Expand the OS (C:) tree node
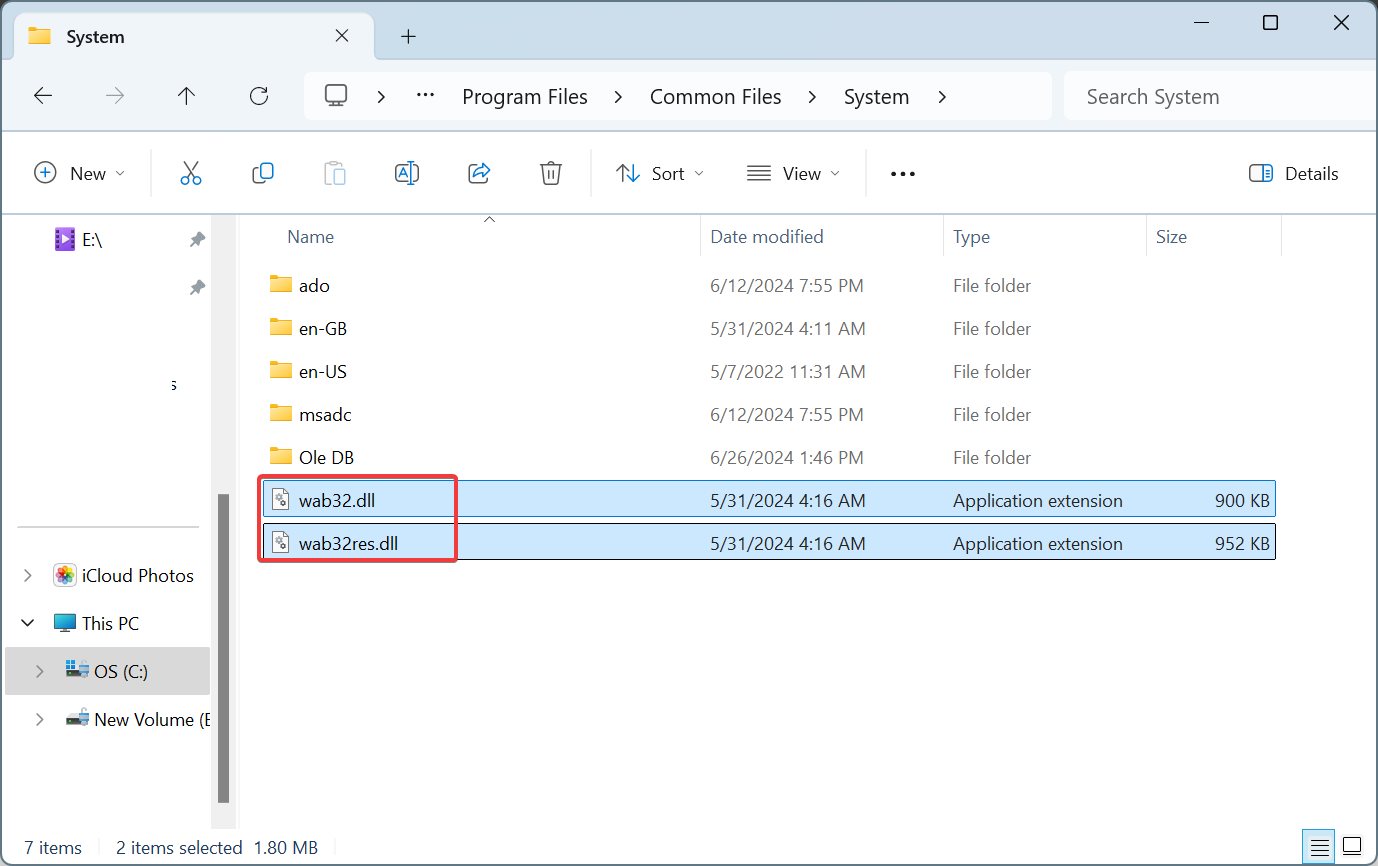The image size is (1378, 866). point(40,671)
